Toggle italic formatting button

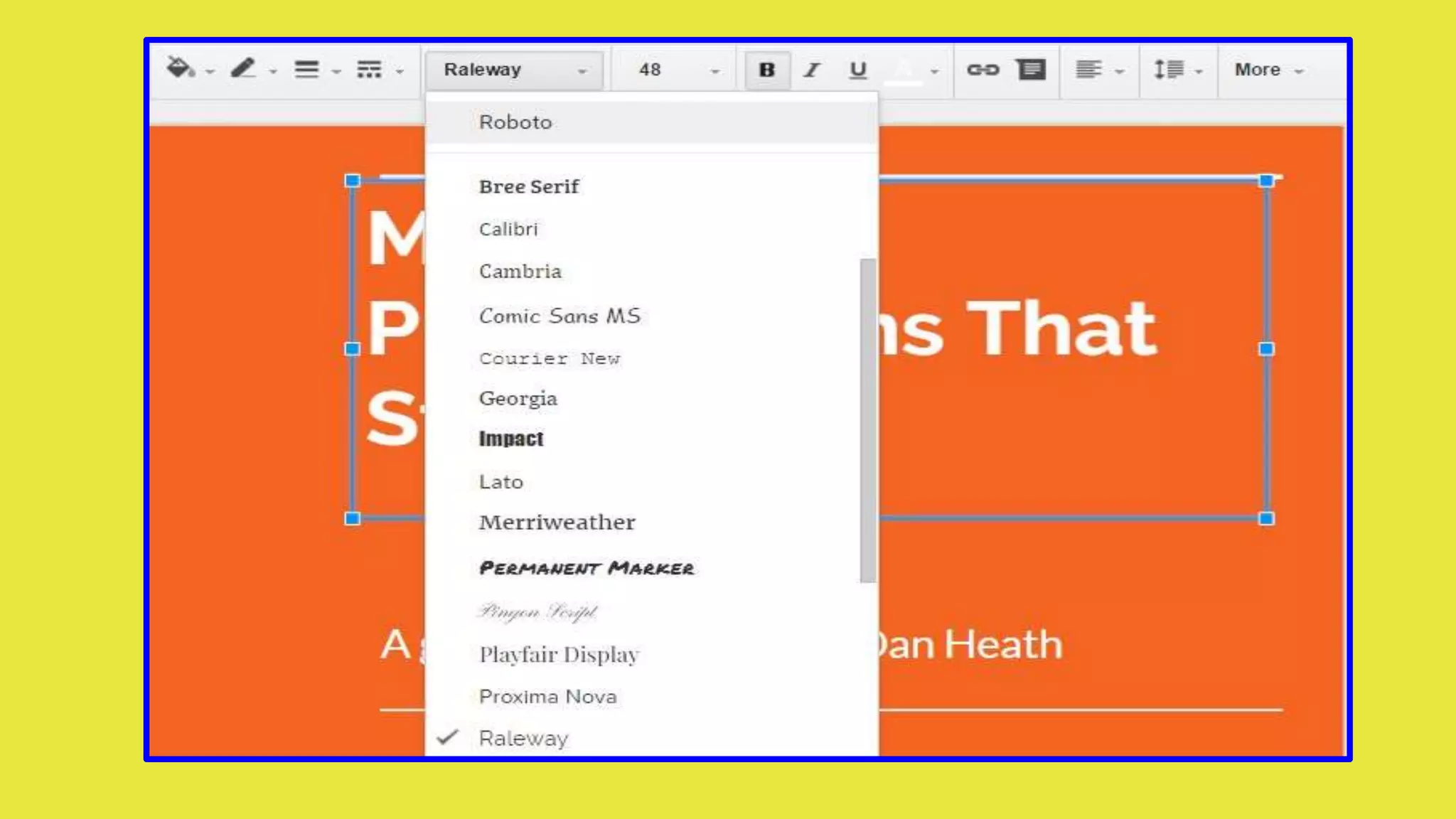click(x=812, y=70)
